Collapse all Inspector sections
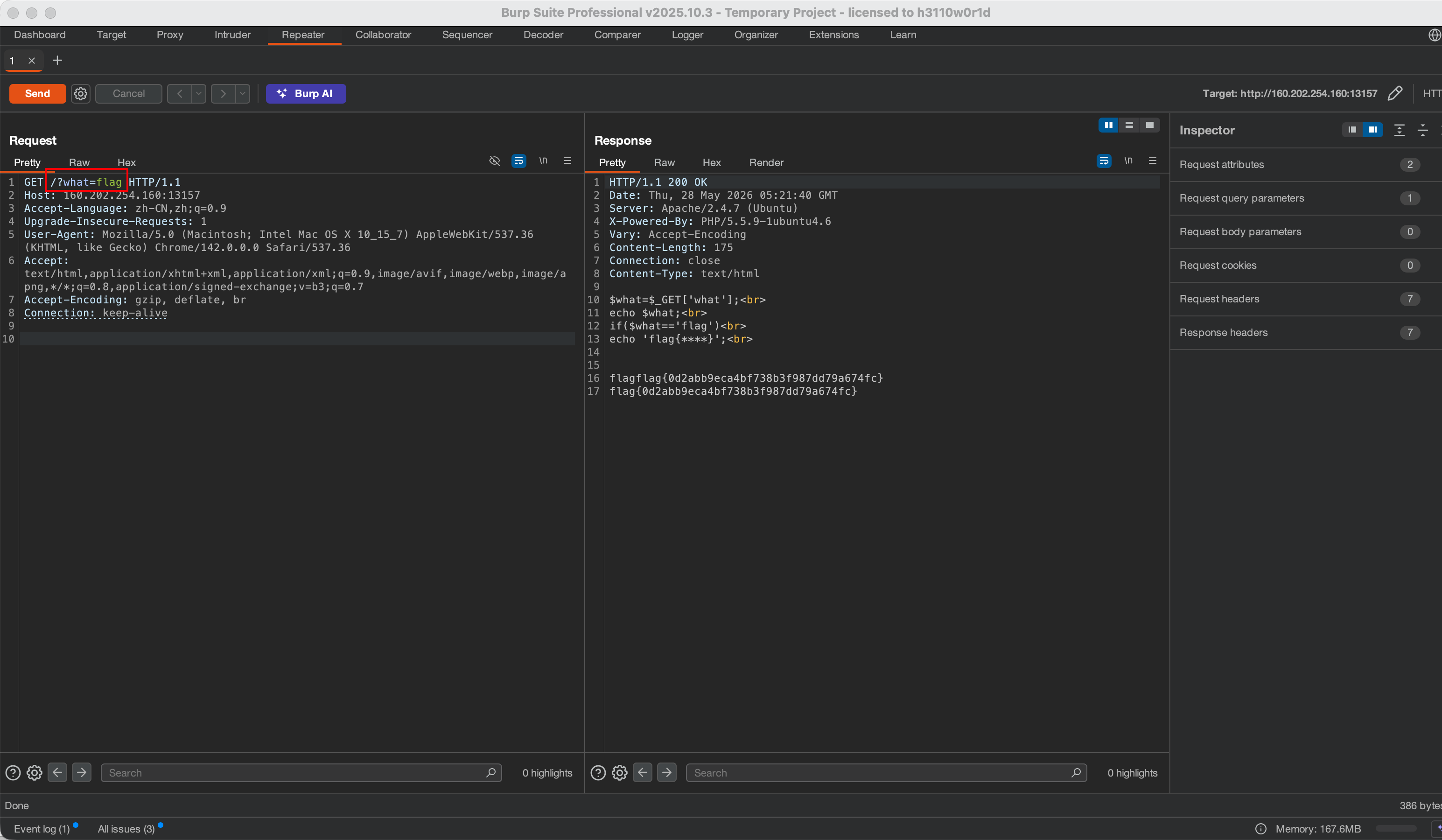The image size is (1442, 840). point(1423,130)
